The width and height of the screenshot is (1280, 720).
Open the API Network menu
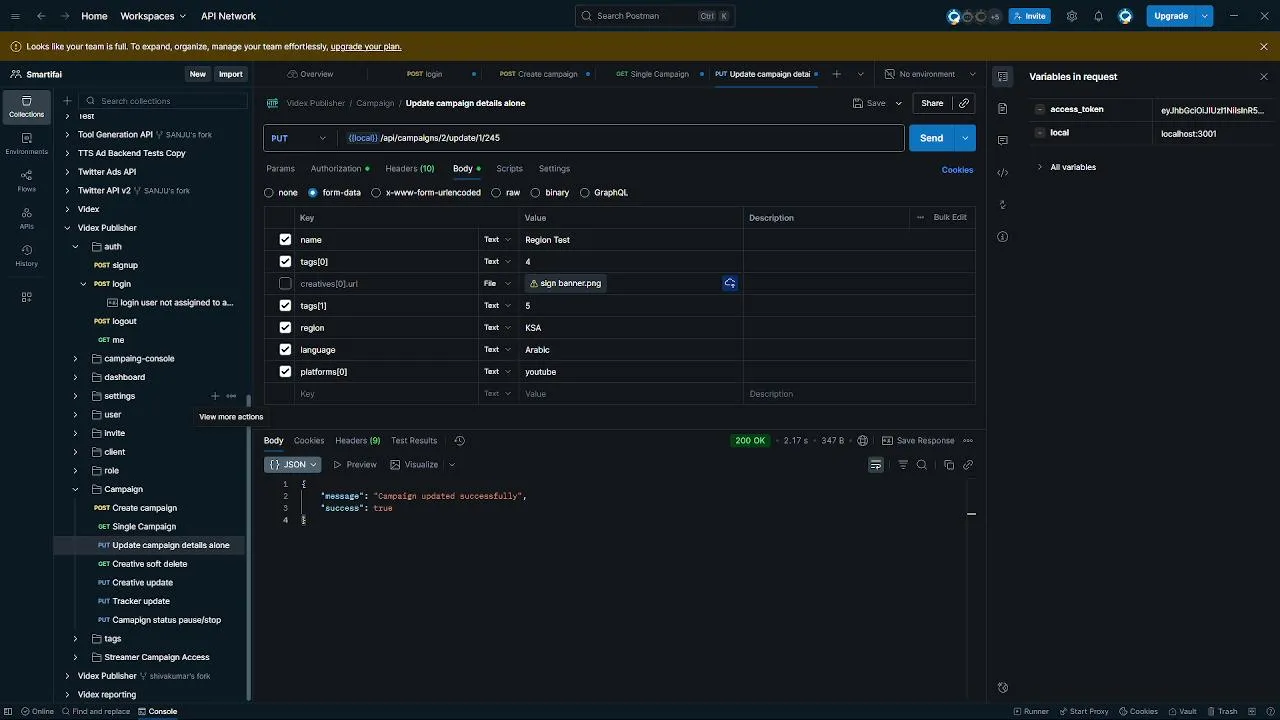pyautogui.click(x=228, y=16)
